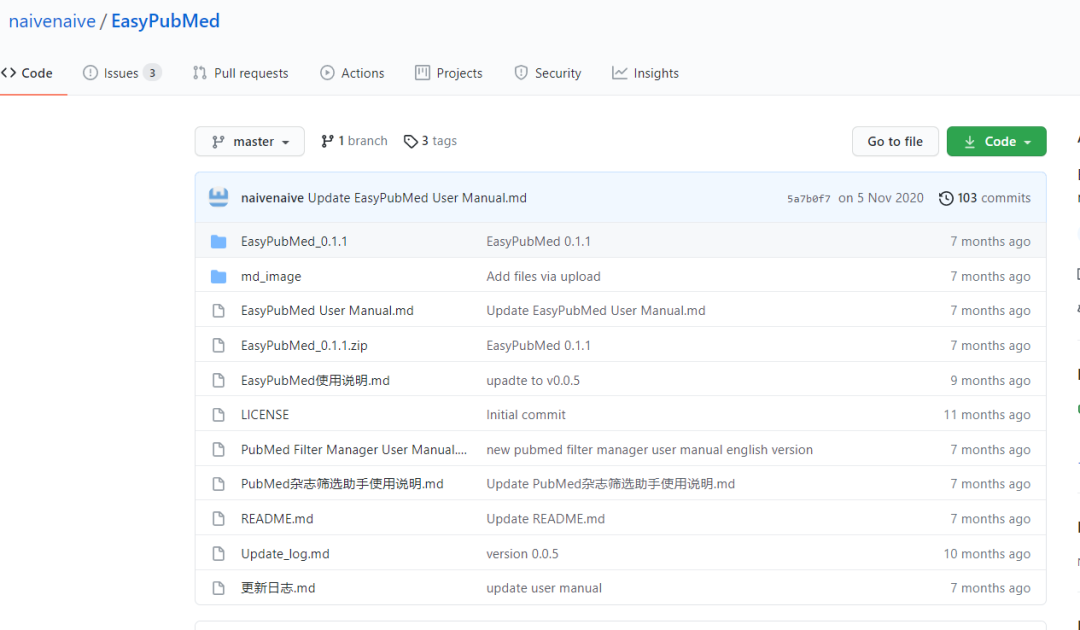Screen dimensions: 1080x630
Task: Open commit message 'update user manual'
Action: [x=543, y=588]
